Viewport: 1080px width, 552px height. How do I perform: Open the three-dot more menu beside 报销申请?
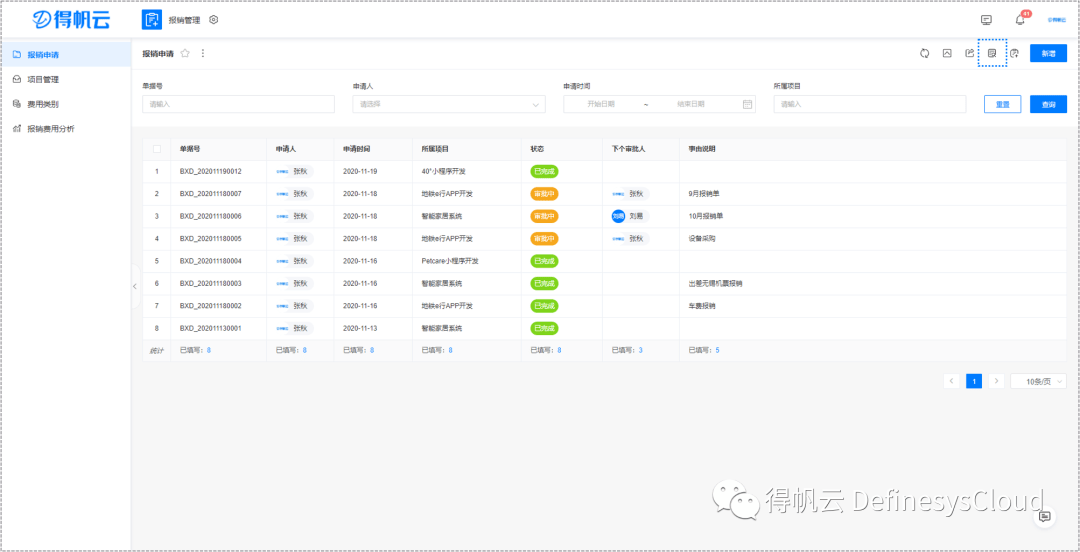pyautogui.click(x=203, y=54)
